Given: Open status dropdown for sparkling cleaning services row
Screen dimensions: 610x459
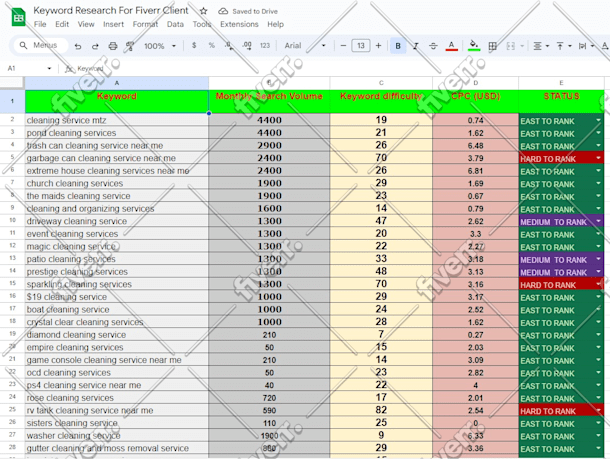Looking at the screenshot, I should click(598, 284).
